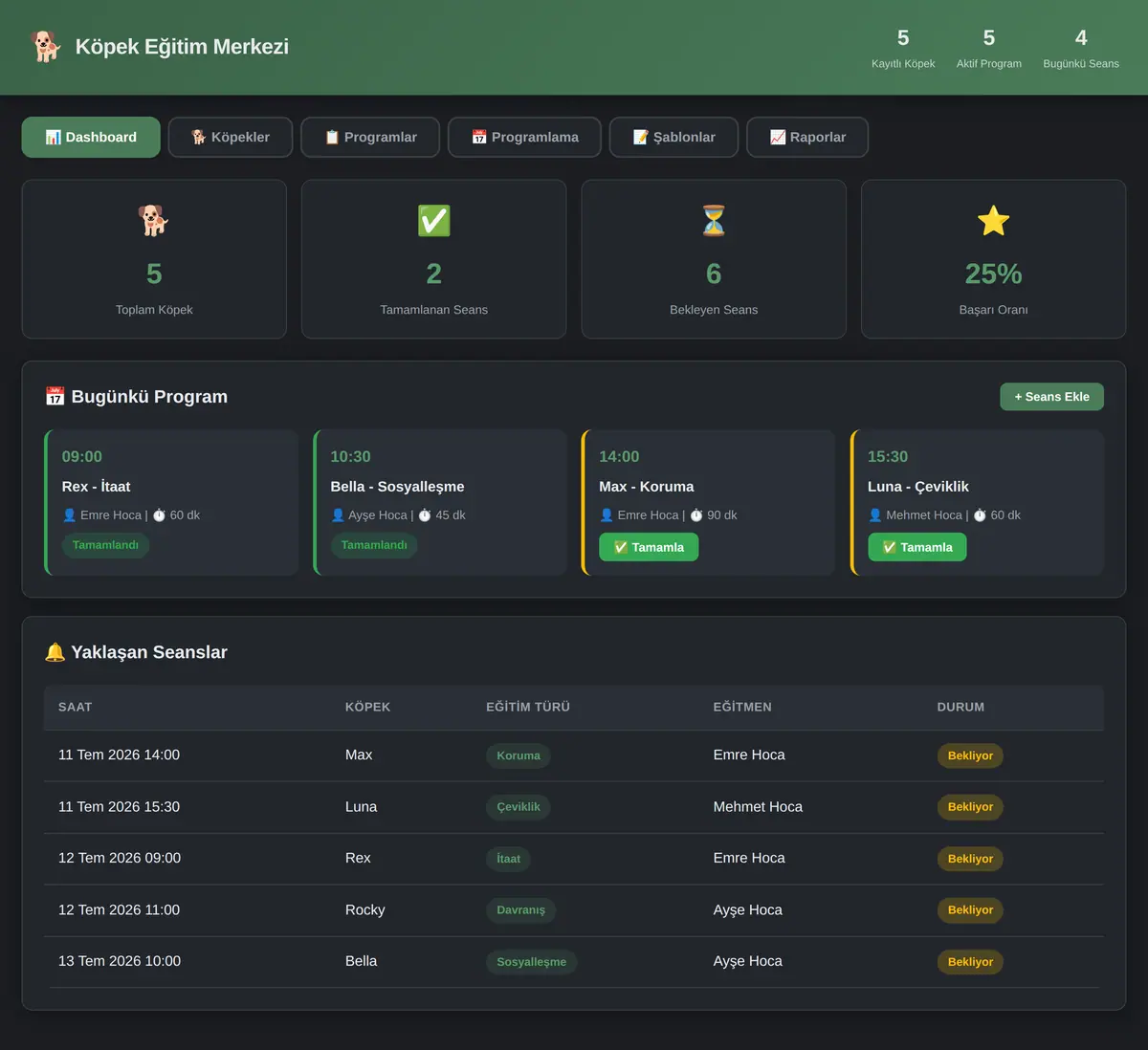Image resolution: width=1148 pixels, height=1050 pixels.
Task: Select the Şablonlar tab
Action: coord(673,137)
